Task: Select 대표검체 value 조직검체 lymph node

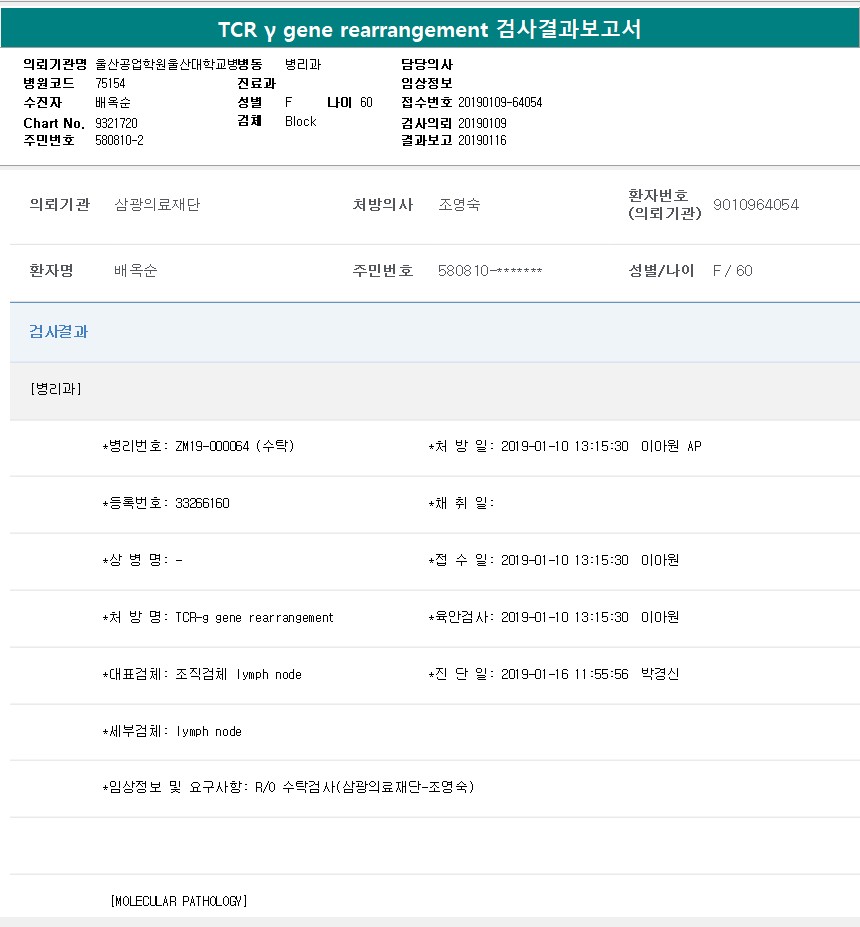Action: tap(238, 675)
